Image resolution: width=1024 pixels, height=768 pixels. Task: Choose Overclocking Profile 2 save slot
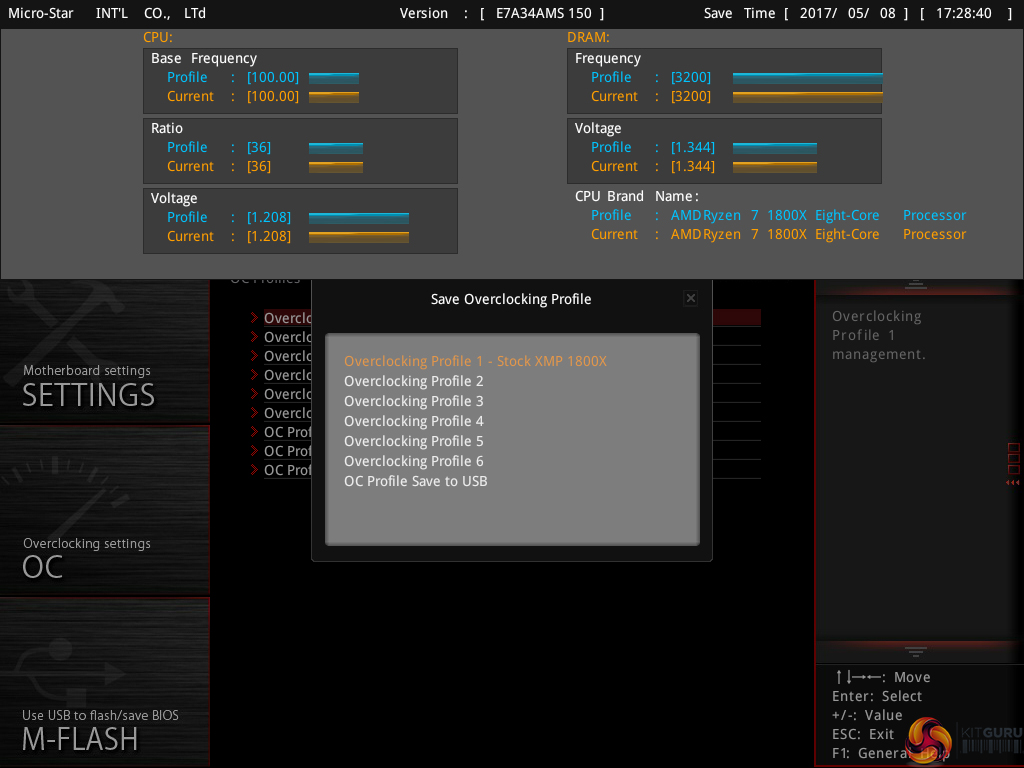413,381
